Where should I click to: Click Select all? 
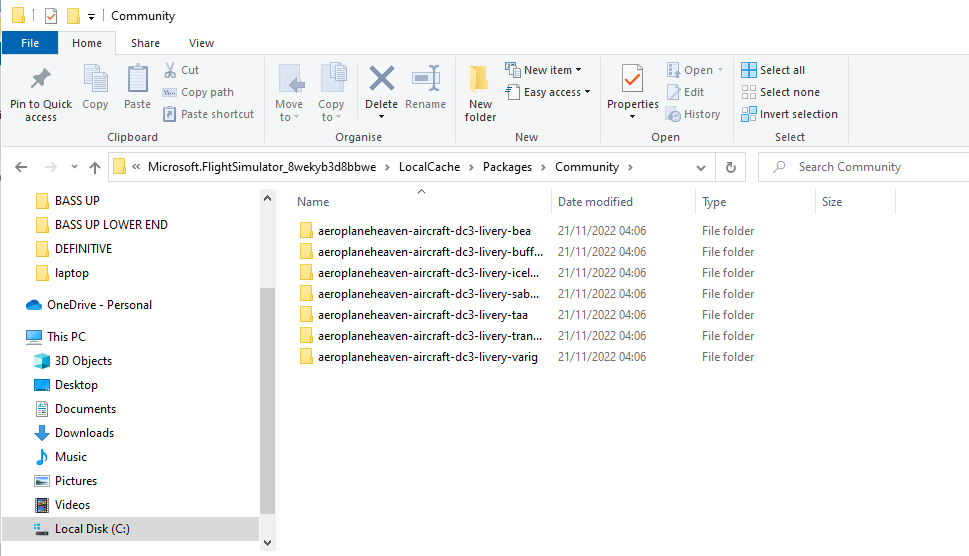(773, 70)
